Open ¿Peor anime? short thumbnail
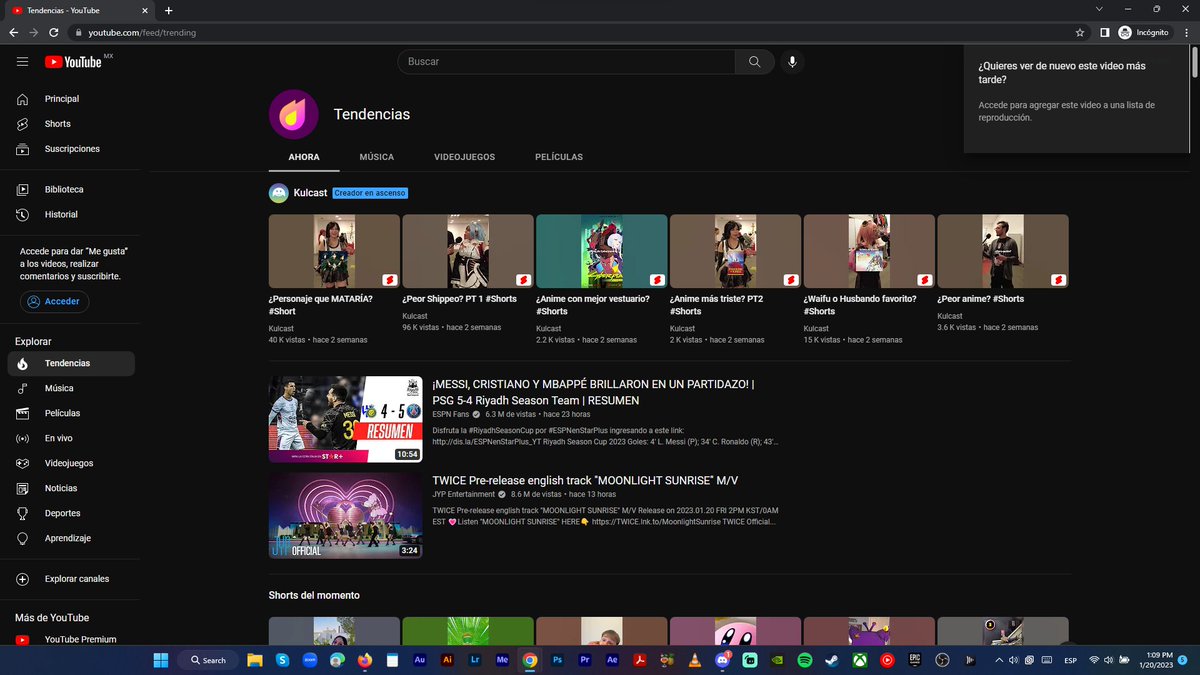The height and width of the screenshot is (675, 1200). click(x=1003, y=251)
